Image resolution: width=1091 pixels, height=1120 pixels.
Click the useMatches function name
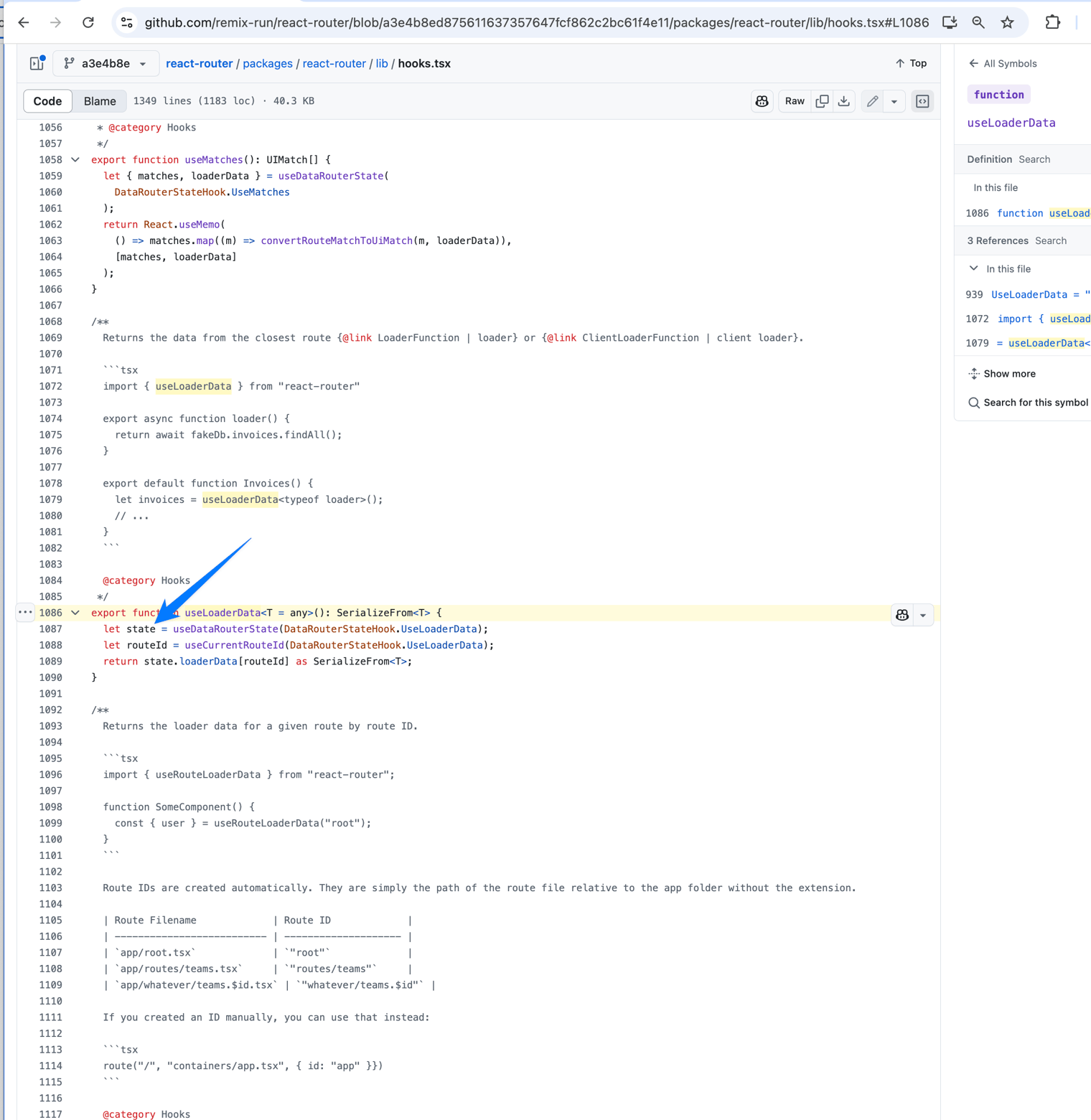pyautogui.click(x=214, y=159)
